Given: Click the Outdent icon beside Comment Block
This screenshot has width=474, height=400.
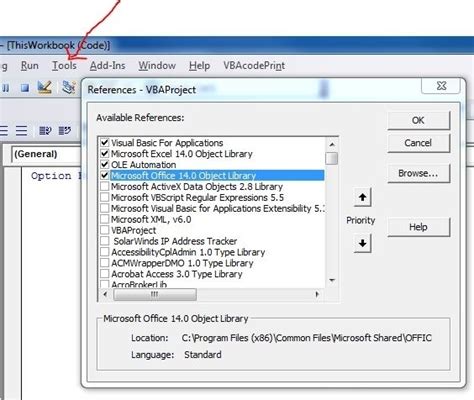Looking at the screenshot, I should tap(21, 131).
